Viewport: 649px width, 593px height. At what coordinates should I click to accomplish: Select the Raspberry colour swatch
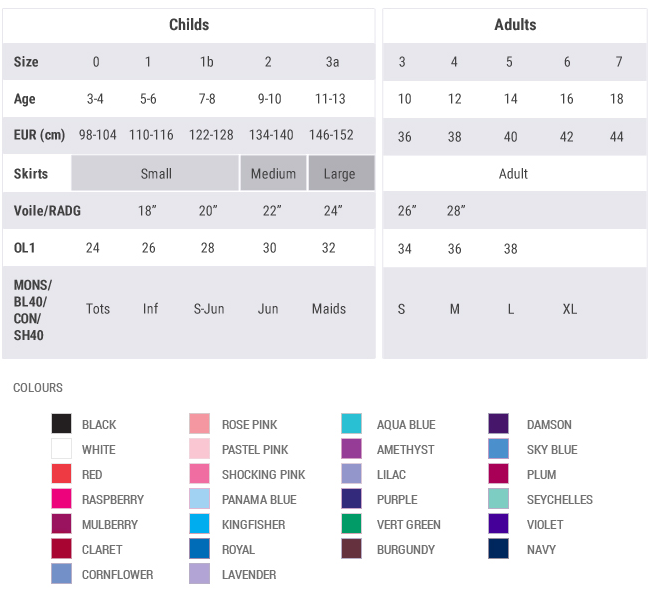(62, 499)
